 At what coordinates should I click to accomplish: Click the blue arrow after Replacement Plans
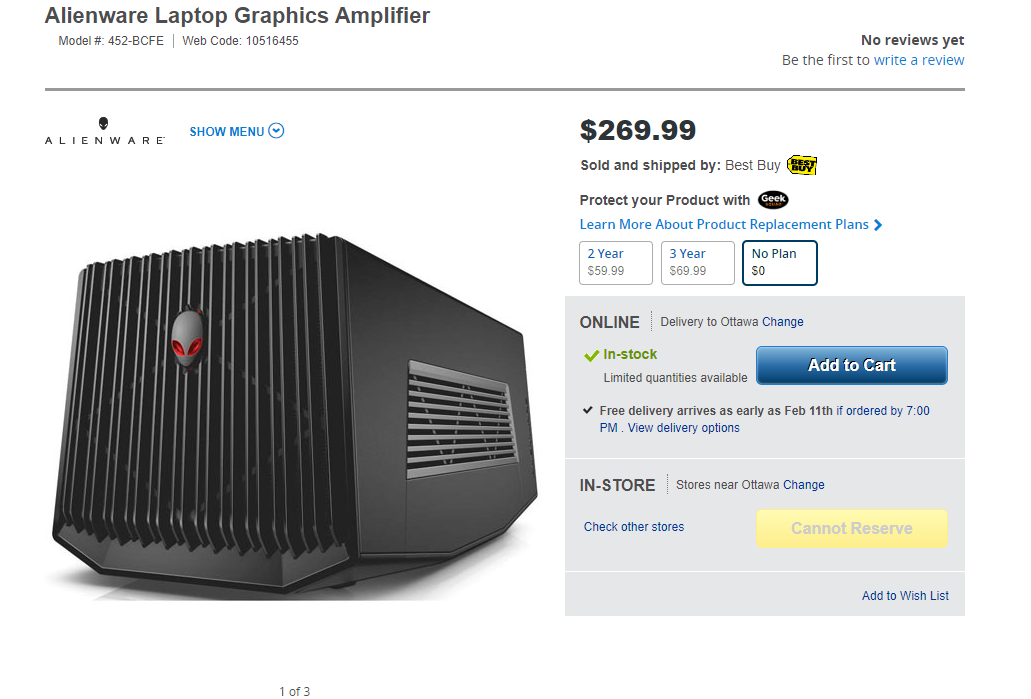tap(878, 225)
